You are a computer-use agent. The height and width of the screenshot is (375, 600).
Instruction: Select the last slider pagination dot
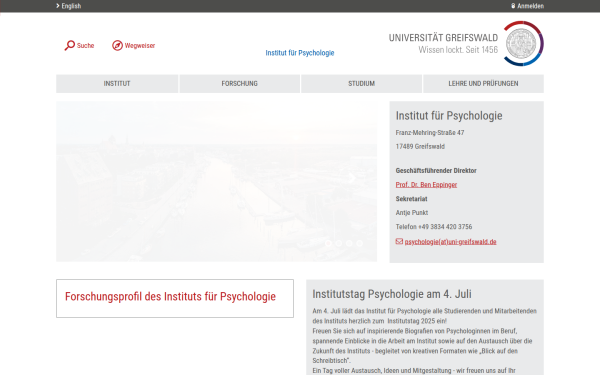pyautogui.click(x=359, y=243)
